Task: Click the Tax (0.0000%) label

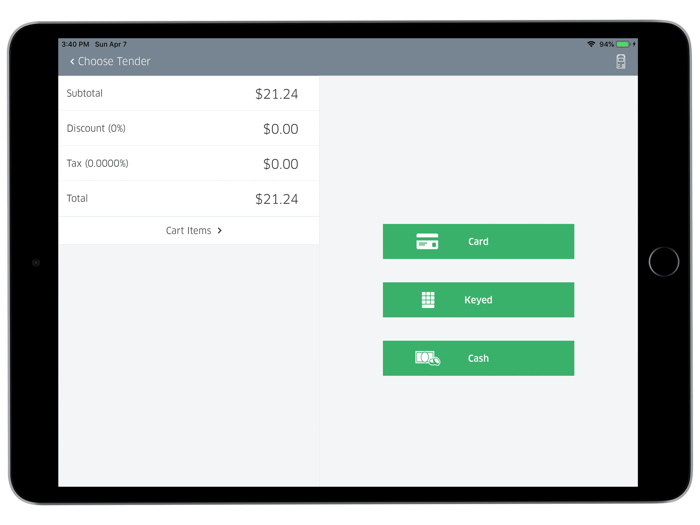Action: pos(97,163)
